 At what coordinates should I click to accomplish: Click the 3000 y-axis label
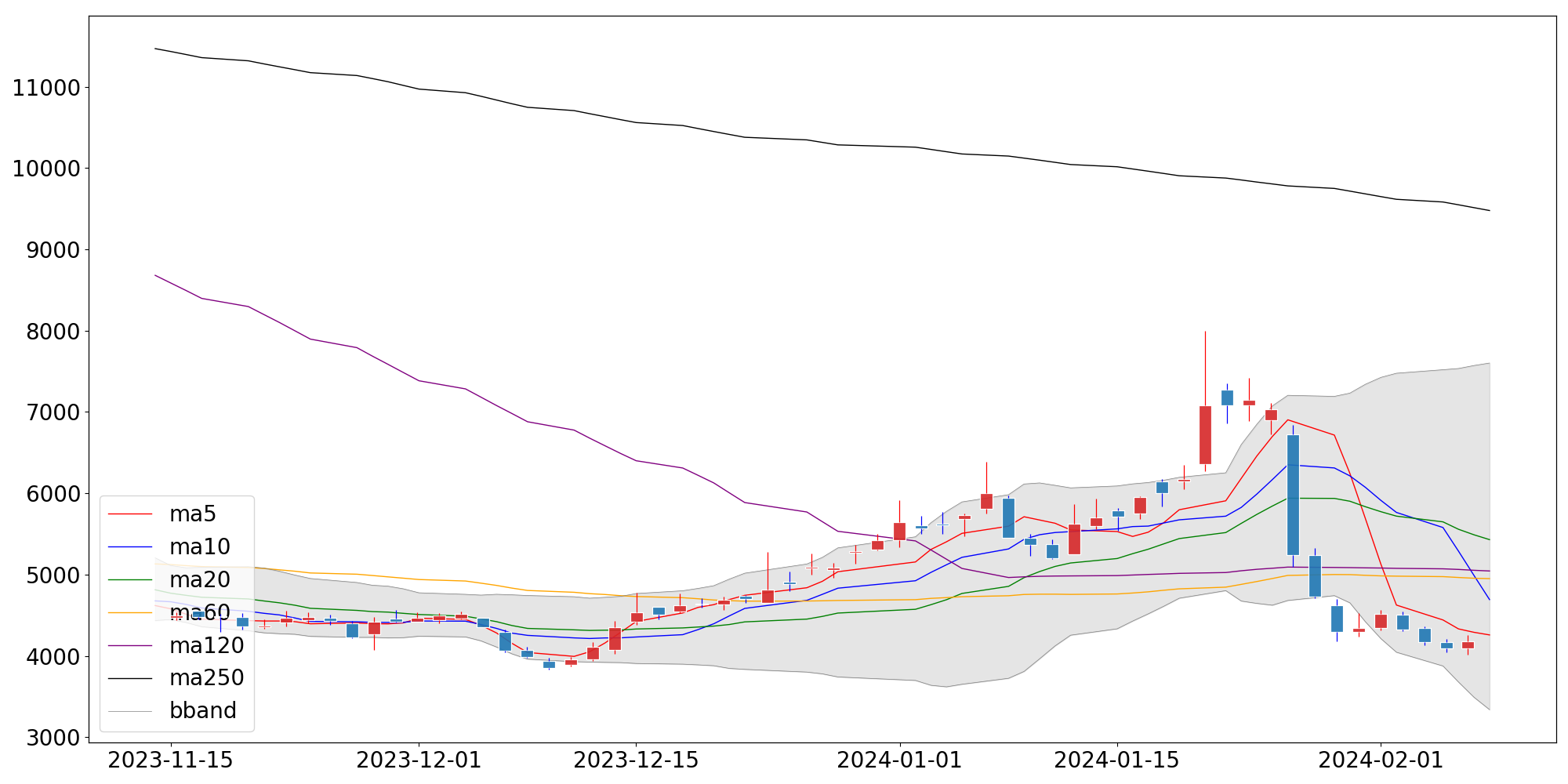53,738
